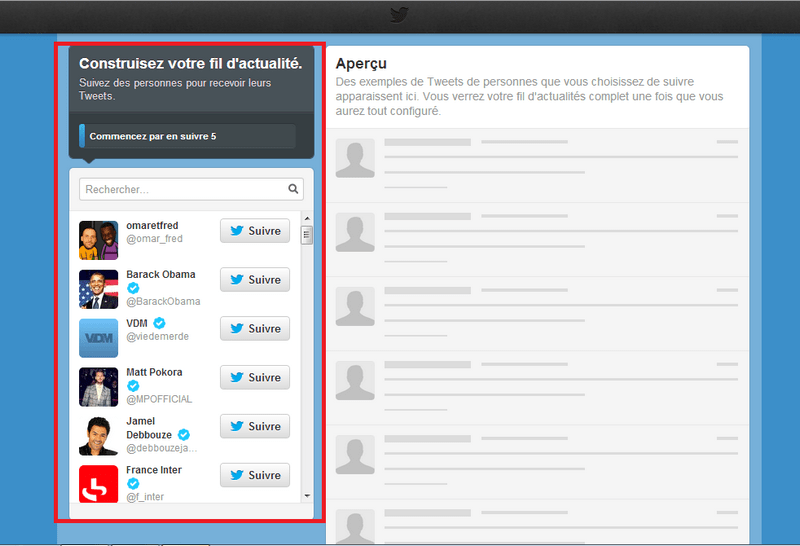Click the Barack Obama name text
The image size is (800, 546).
pyautogui.click(x=161, y=274)
